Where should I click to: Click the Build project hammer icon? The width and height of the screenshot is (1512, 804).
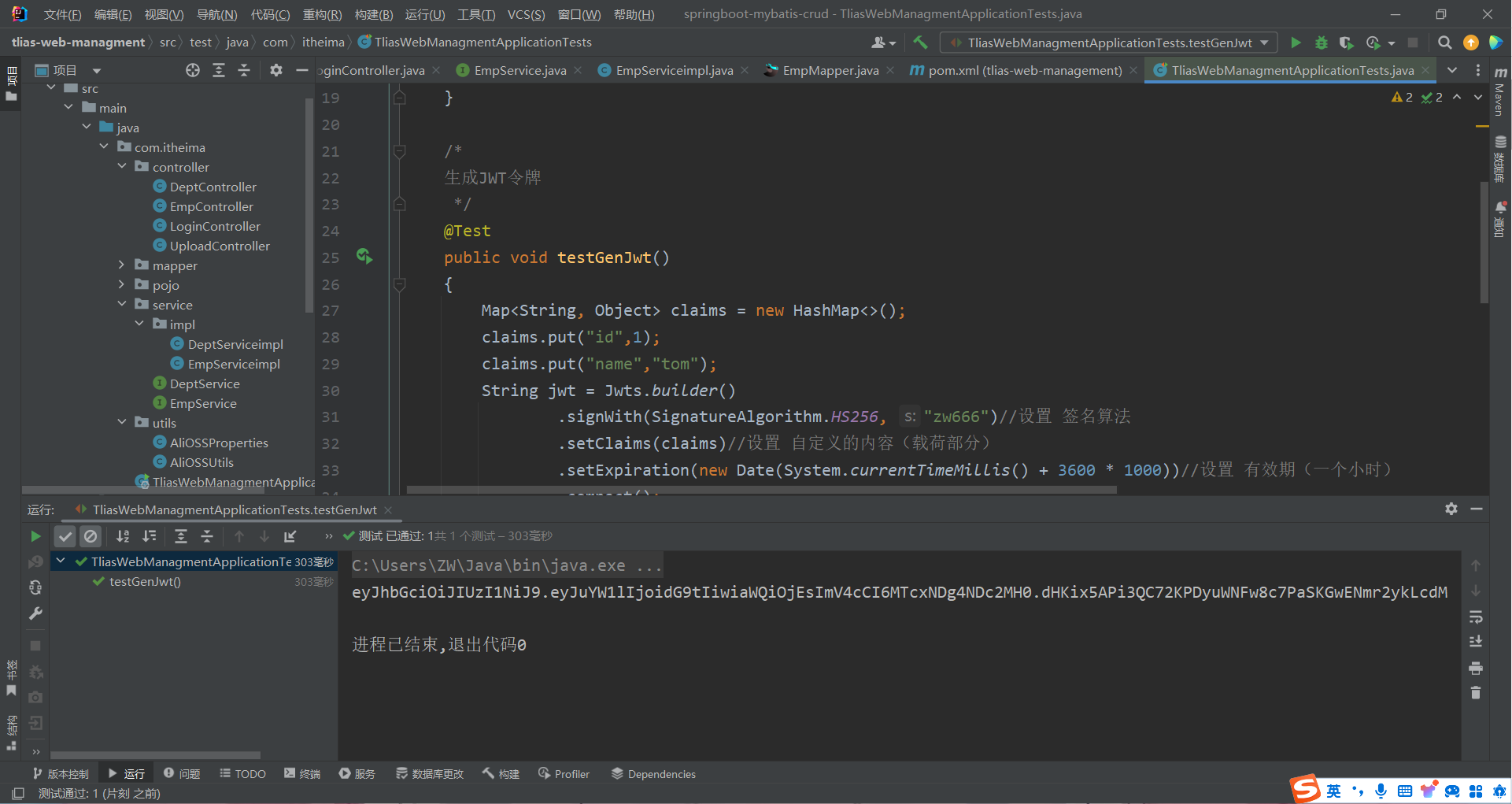pyautogui.click(x=920, y=43)
